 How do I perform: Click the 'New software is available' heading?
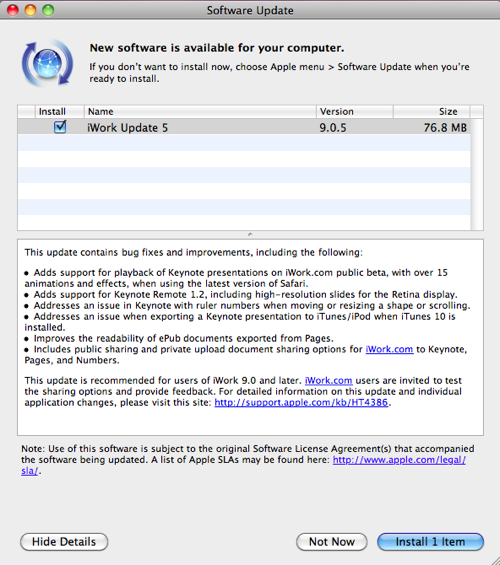click(x=217, y=48)
